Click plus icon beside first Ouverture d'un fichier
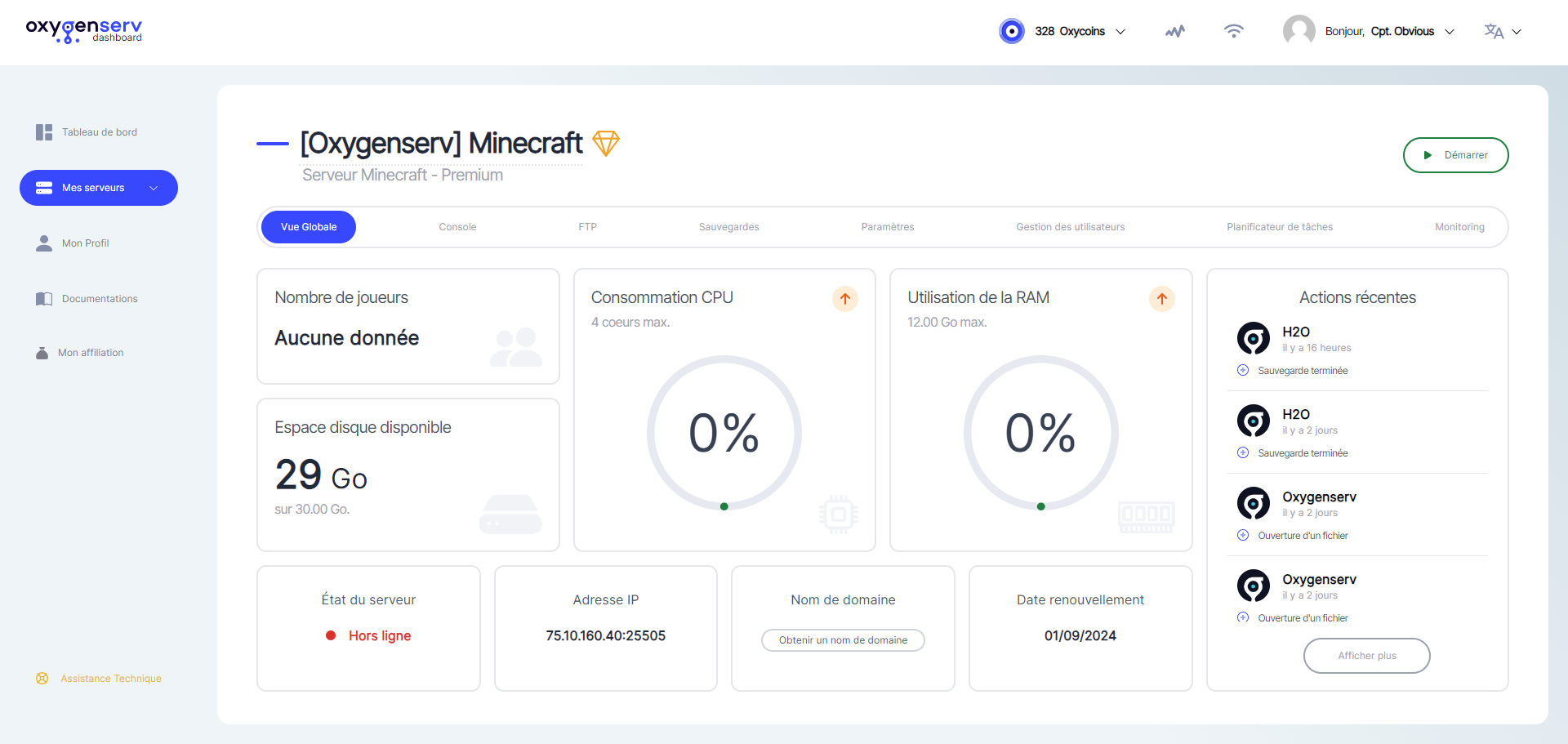Screen dimensions: 1568x744 coord(1243,535)
